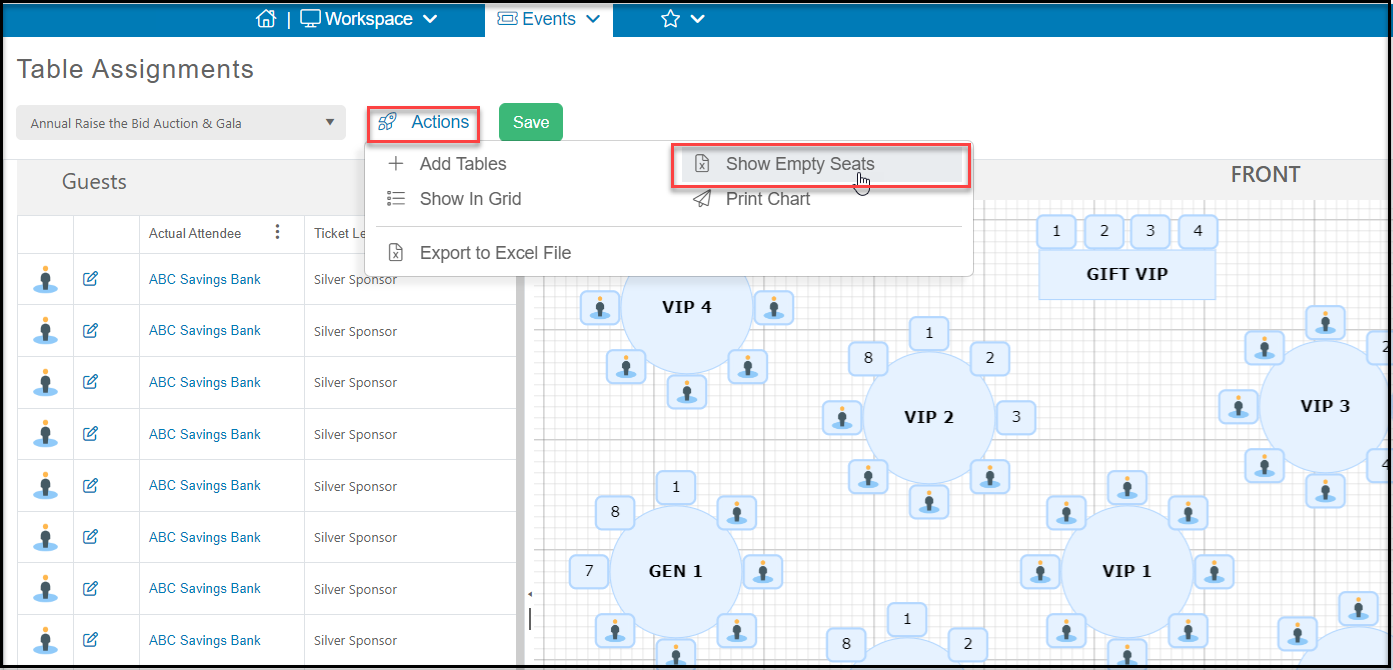Click the ticket icon next to Events
This screenshot has height=670, width=1393.
coord(507,19)
